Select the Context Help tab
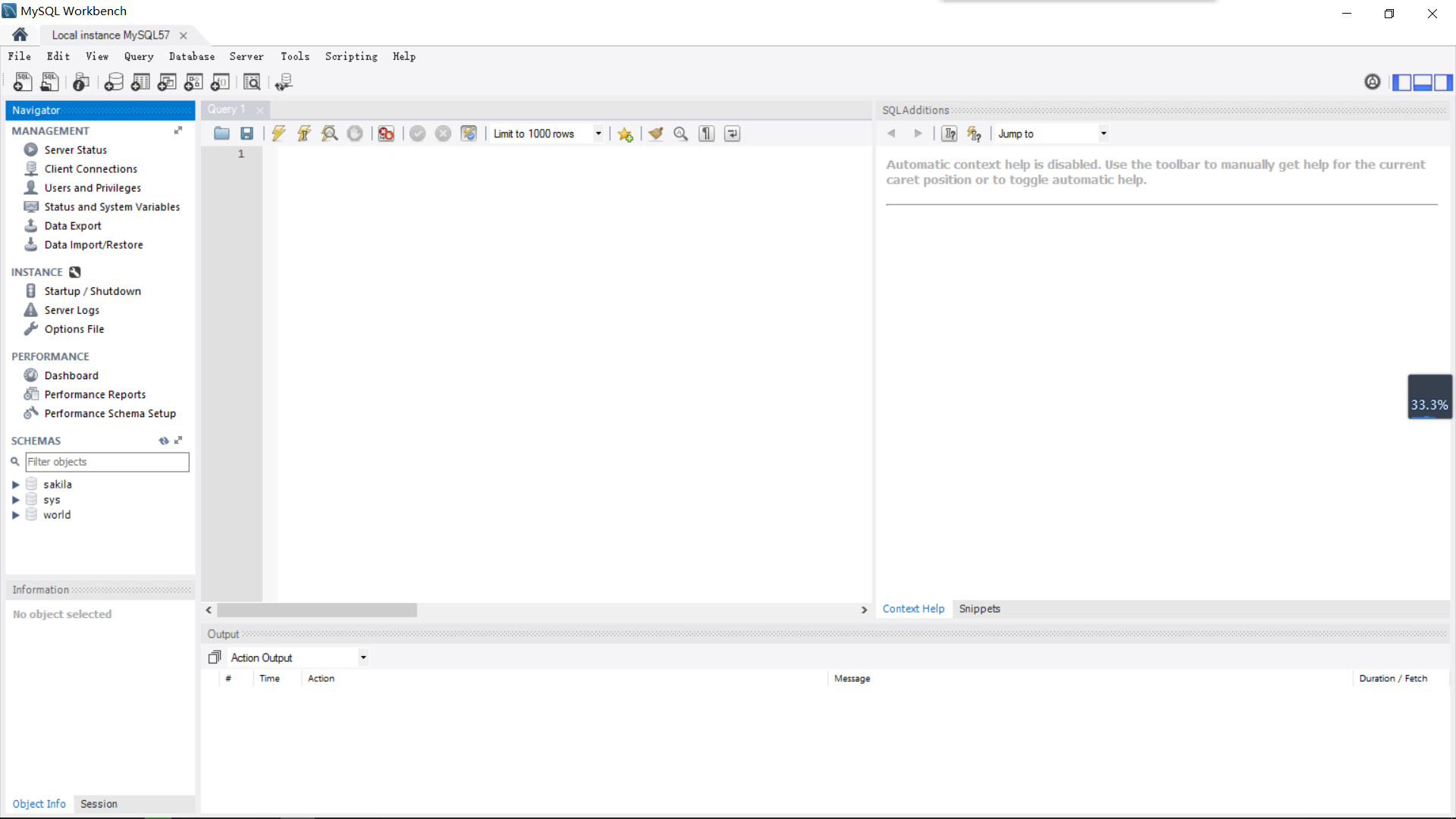 tap(912, 608)
